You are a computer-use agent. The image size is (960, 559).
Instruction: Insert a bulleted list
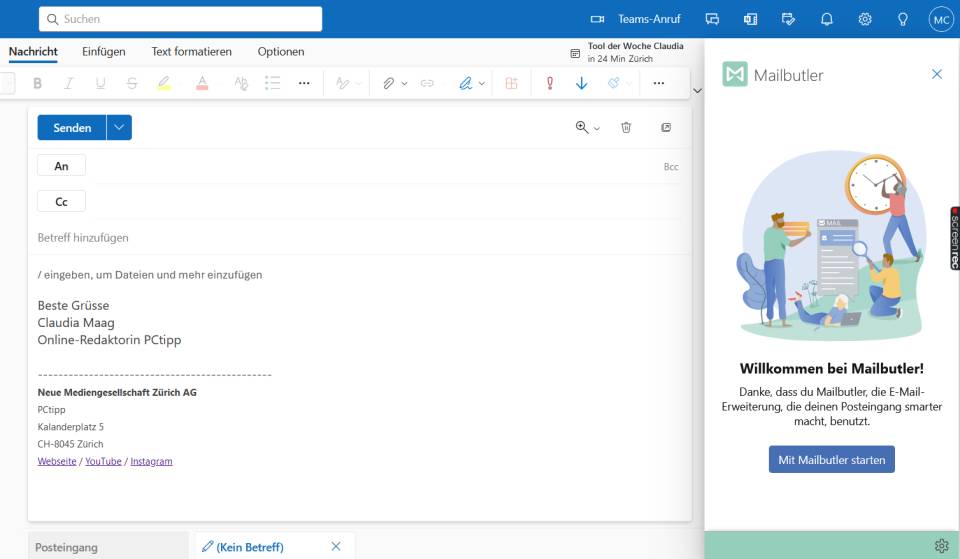(272, 83)
